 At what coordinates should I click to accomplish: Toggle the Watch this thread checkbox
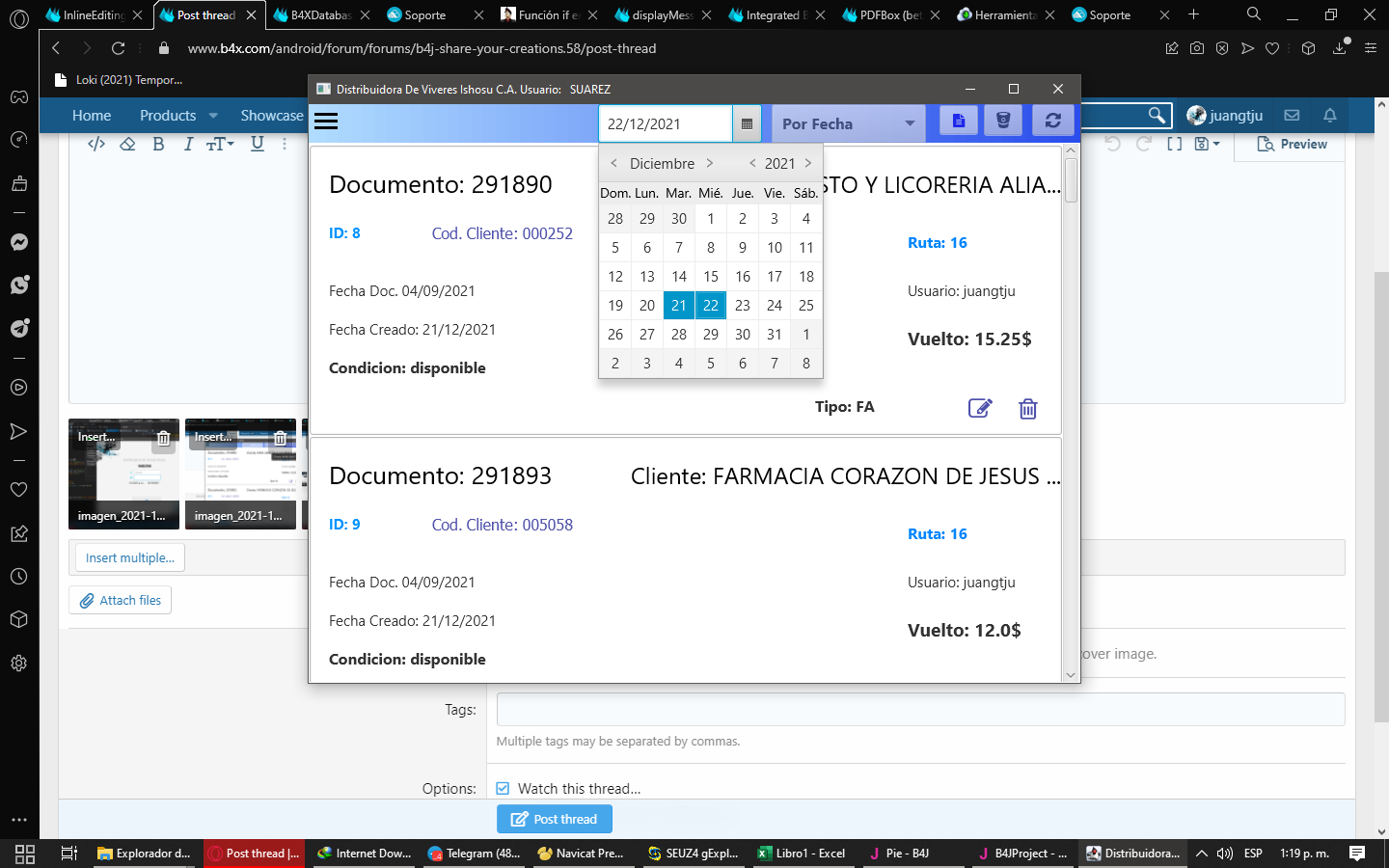tap(503, 788)
